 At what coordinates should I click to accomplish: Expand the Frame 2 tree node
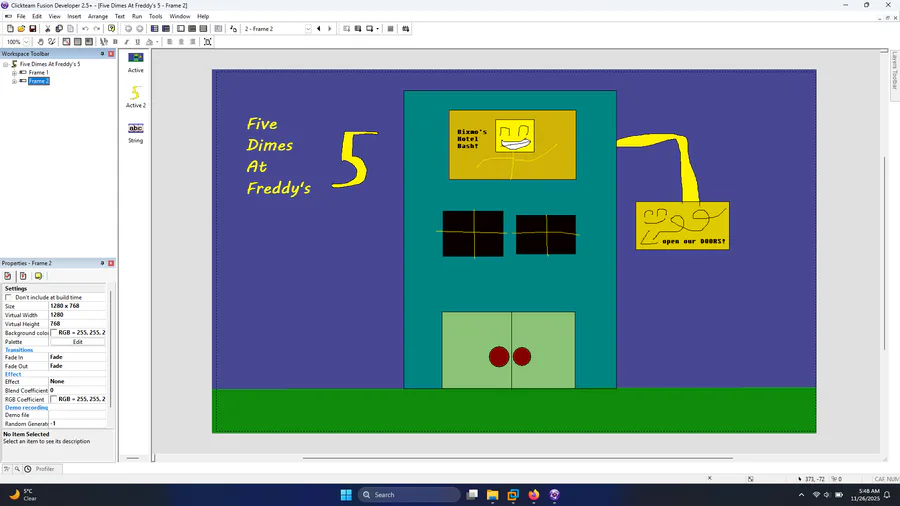click(x=14, y=81)
